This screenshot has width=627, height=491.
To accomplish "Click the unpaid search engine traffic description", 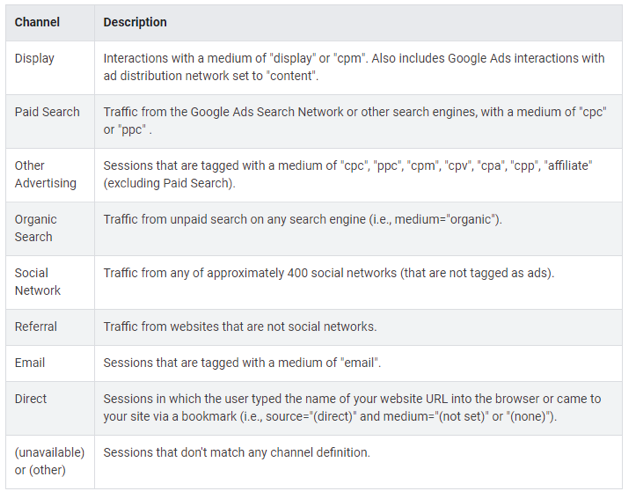I will [x=303, y=219].
